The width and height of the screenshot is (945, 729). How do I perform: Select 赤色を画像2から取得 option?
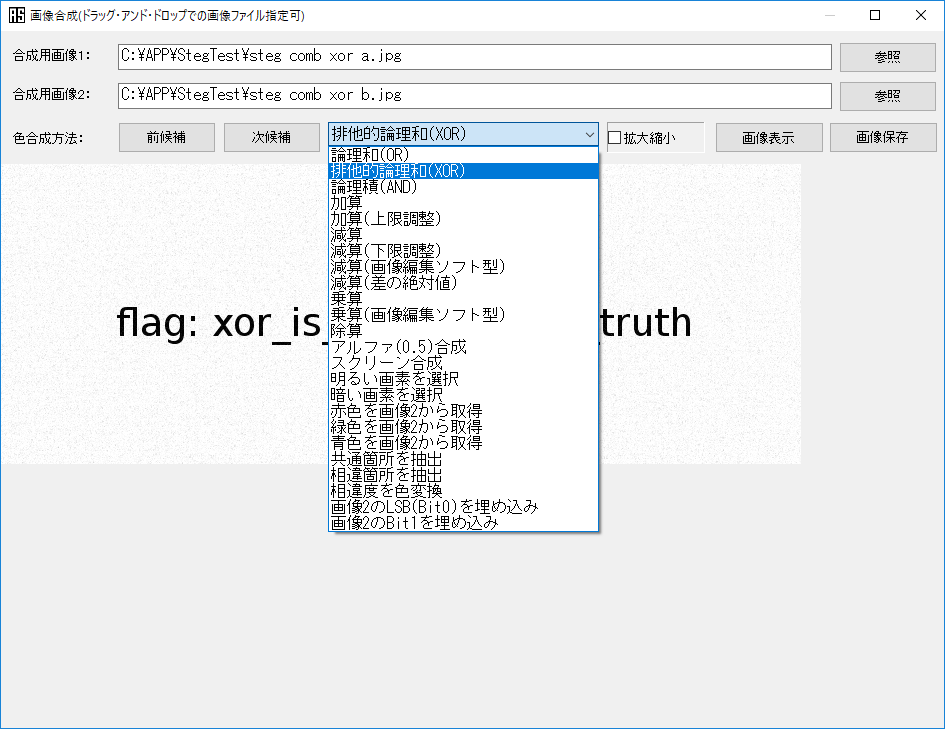(463, 411)
